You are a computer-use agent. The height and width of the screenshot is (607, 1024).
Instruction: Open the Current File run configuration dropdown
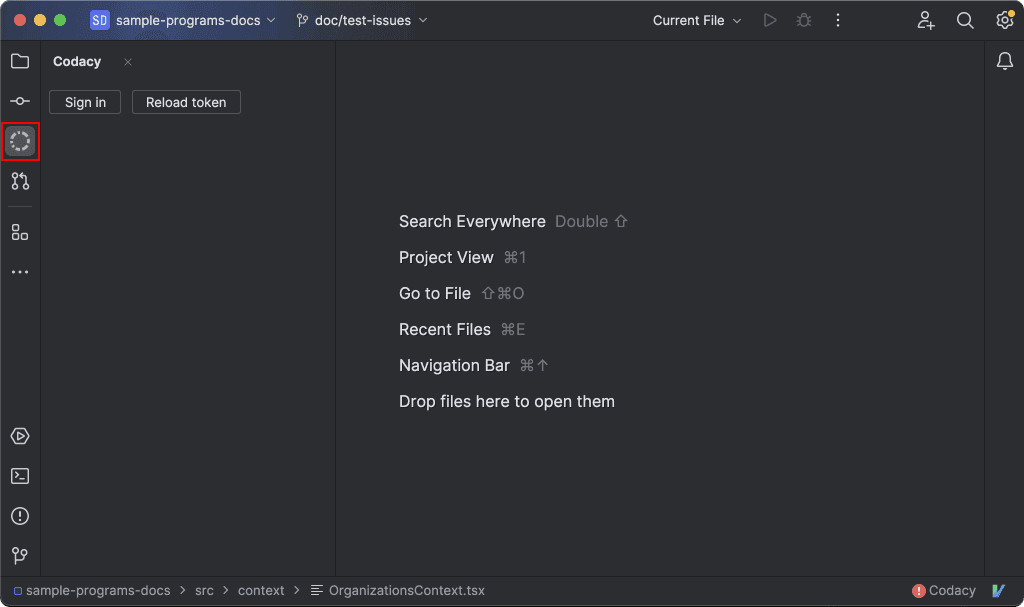(x=696, y=19)
